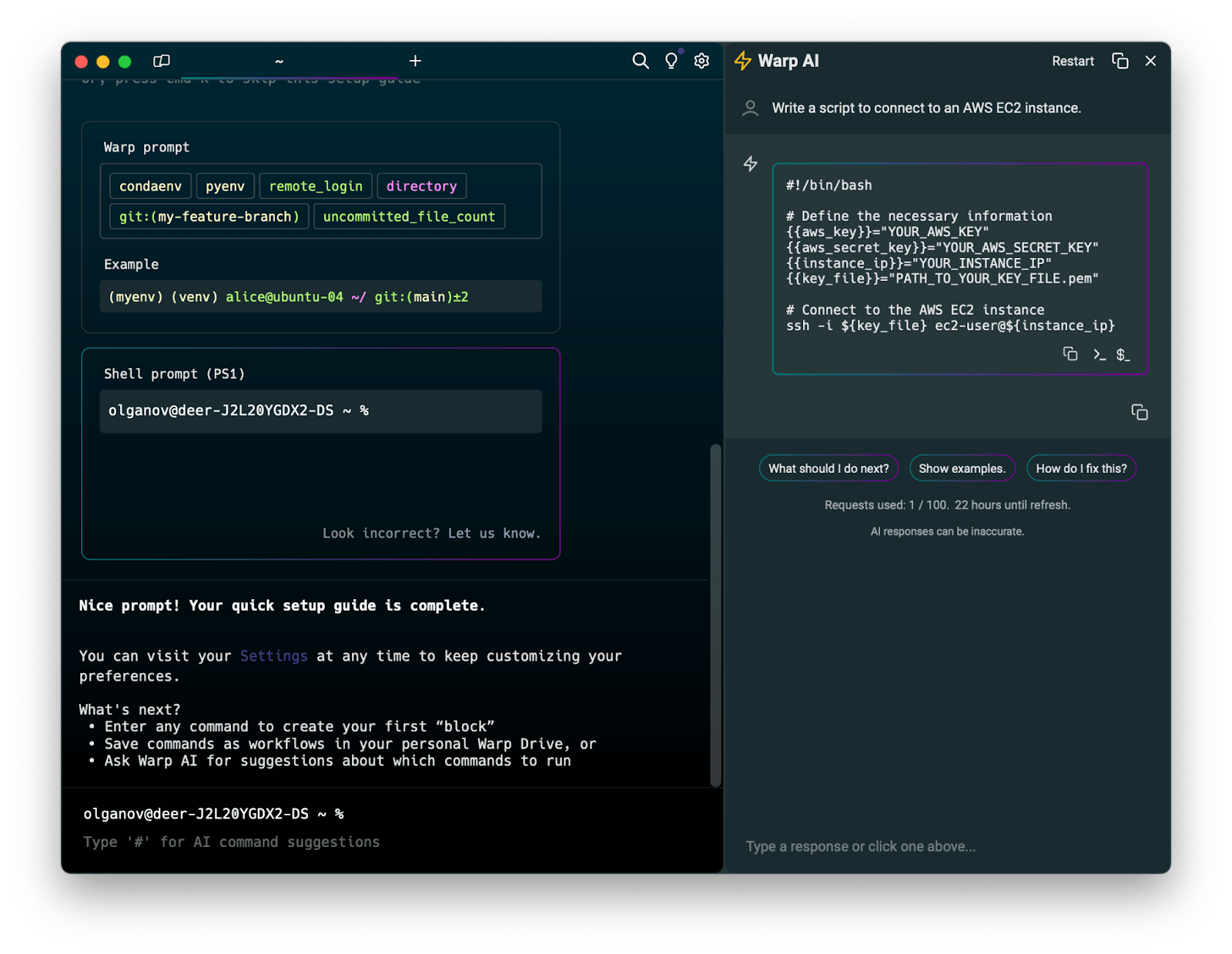Click 'Let us know.' feedback link
The width and height of the screenshot is (1232, 954).
pos(494,533)
